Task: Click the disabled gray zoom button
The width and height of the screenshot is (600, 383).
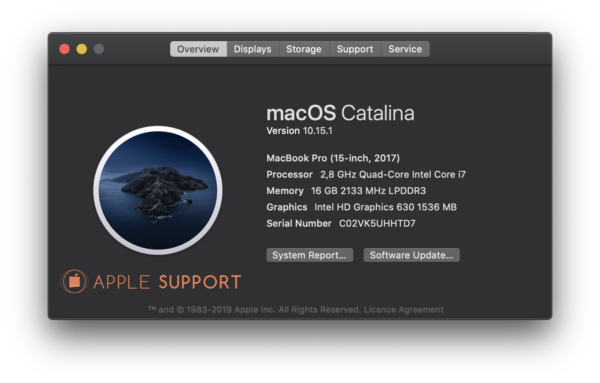Action: (99, 49)
